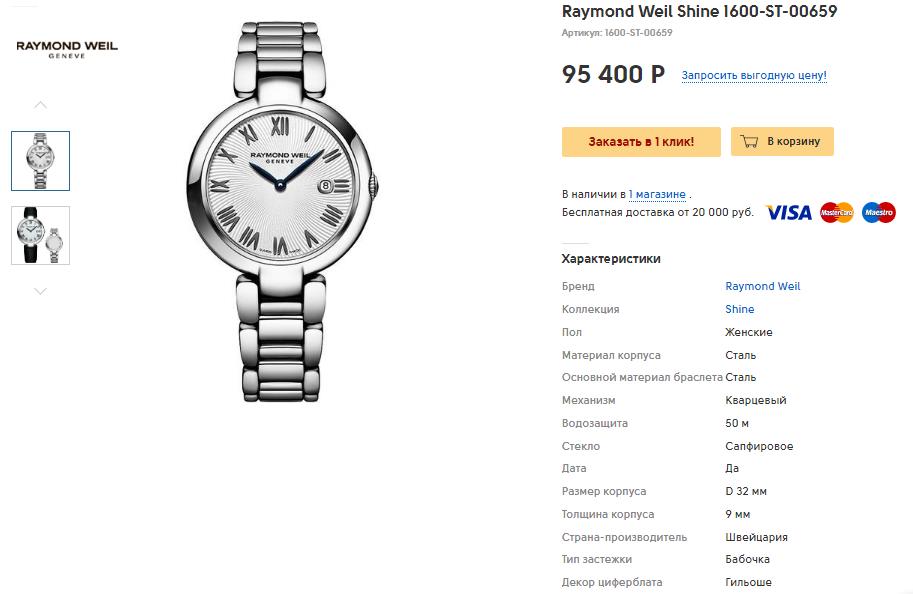Click the "Запросить выгодную цену!" link
Screen dimensions: 913x594
[754, 76]
